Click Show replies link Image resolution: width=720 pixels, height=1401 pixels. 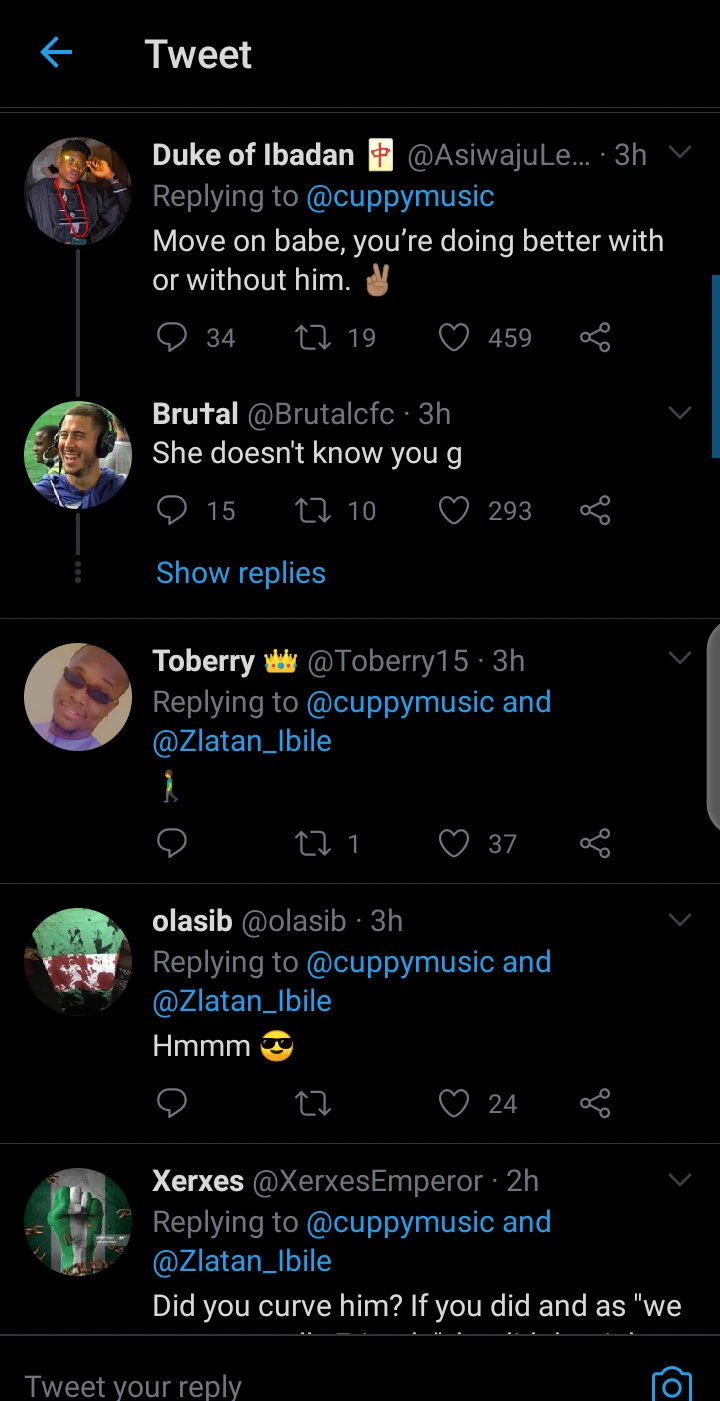point(241,573)
